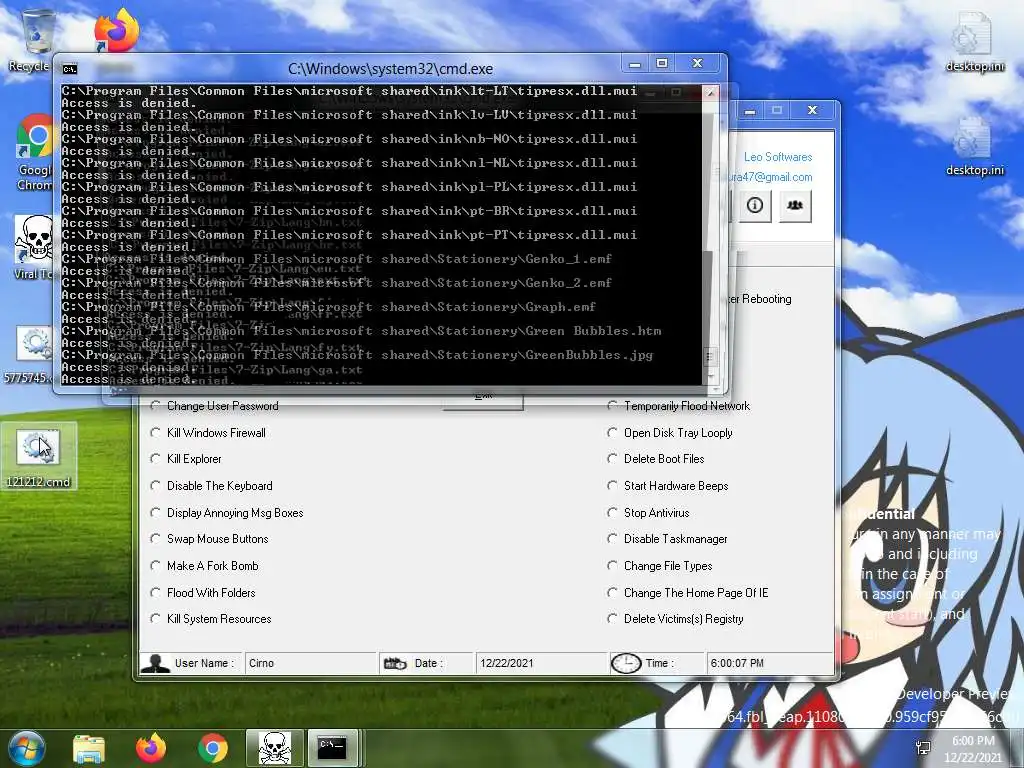The image size is (1024, 768).
Task: Select Kill System Resources option
Action: [210, 619]
